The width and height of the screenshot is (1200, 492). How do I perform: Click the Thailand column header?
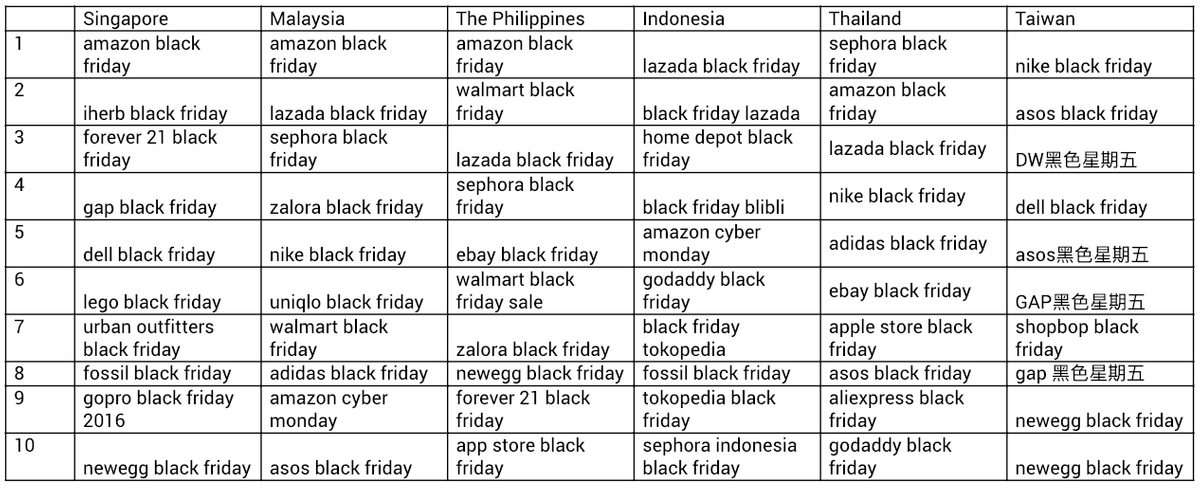[x=916, y=19]
